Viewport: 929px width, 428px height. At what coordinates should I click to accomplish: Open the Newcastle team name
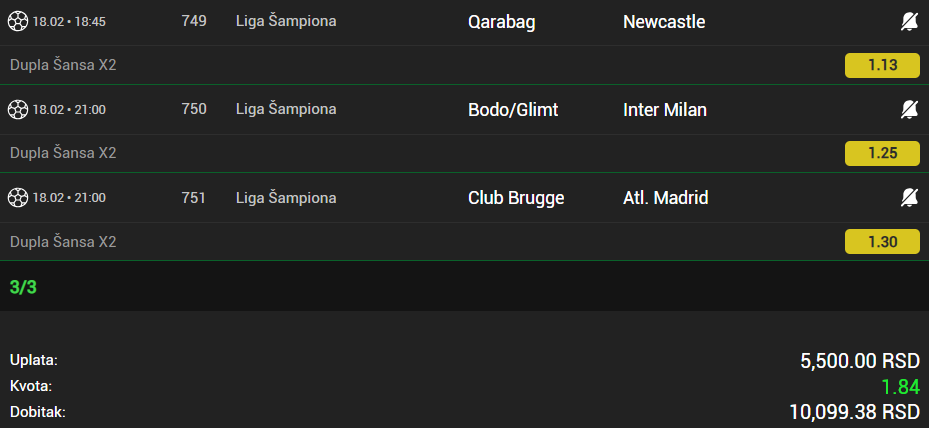click(664, 21)
